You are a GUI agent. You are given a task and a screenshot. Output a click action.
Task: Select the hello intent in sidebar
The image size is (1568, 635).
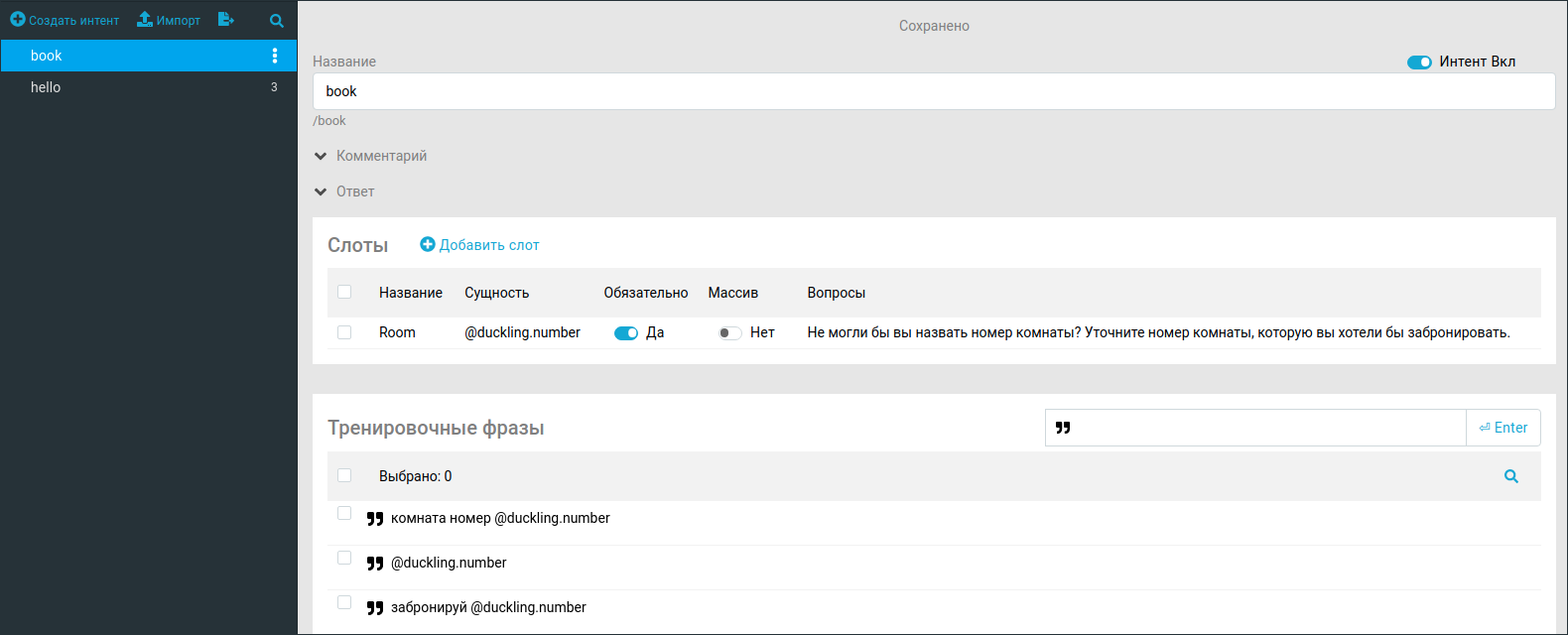point(46,87)
